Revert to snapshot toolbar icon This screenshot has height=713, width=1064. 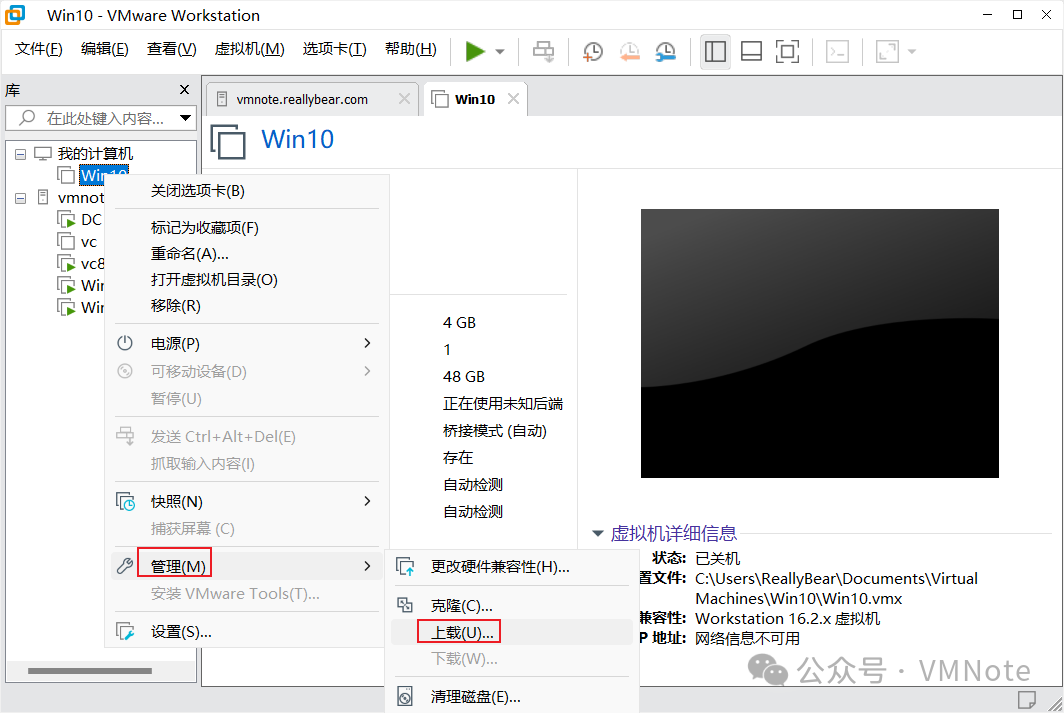point(629,52)
